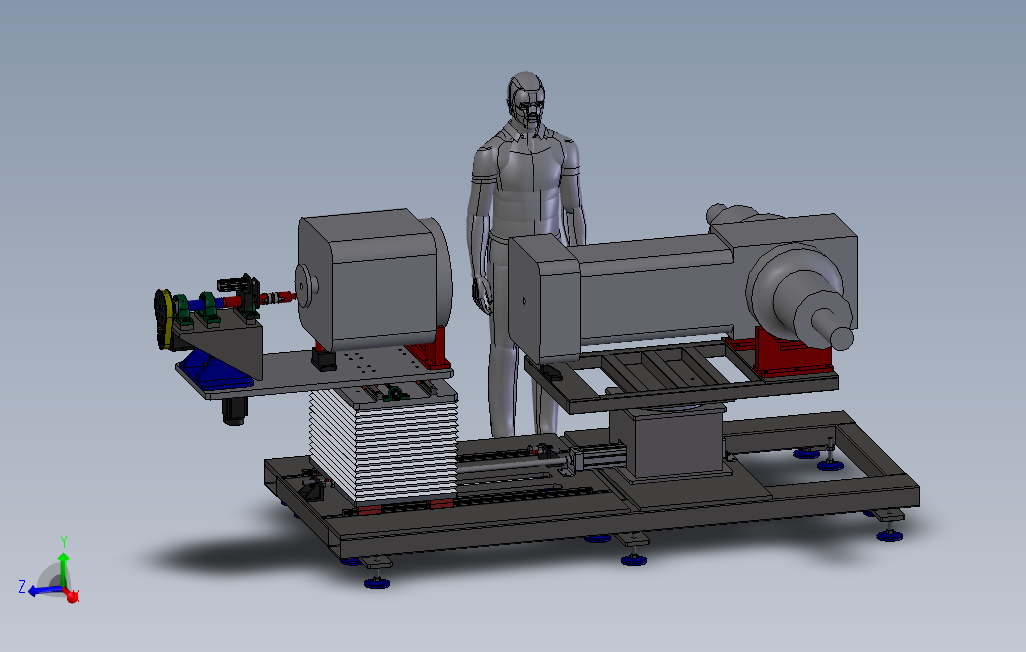Screen dimensions: 1026x652
Task: Select the human mannequin's head
Action: click(x=526, y=99)
